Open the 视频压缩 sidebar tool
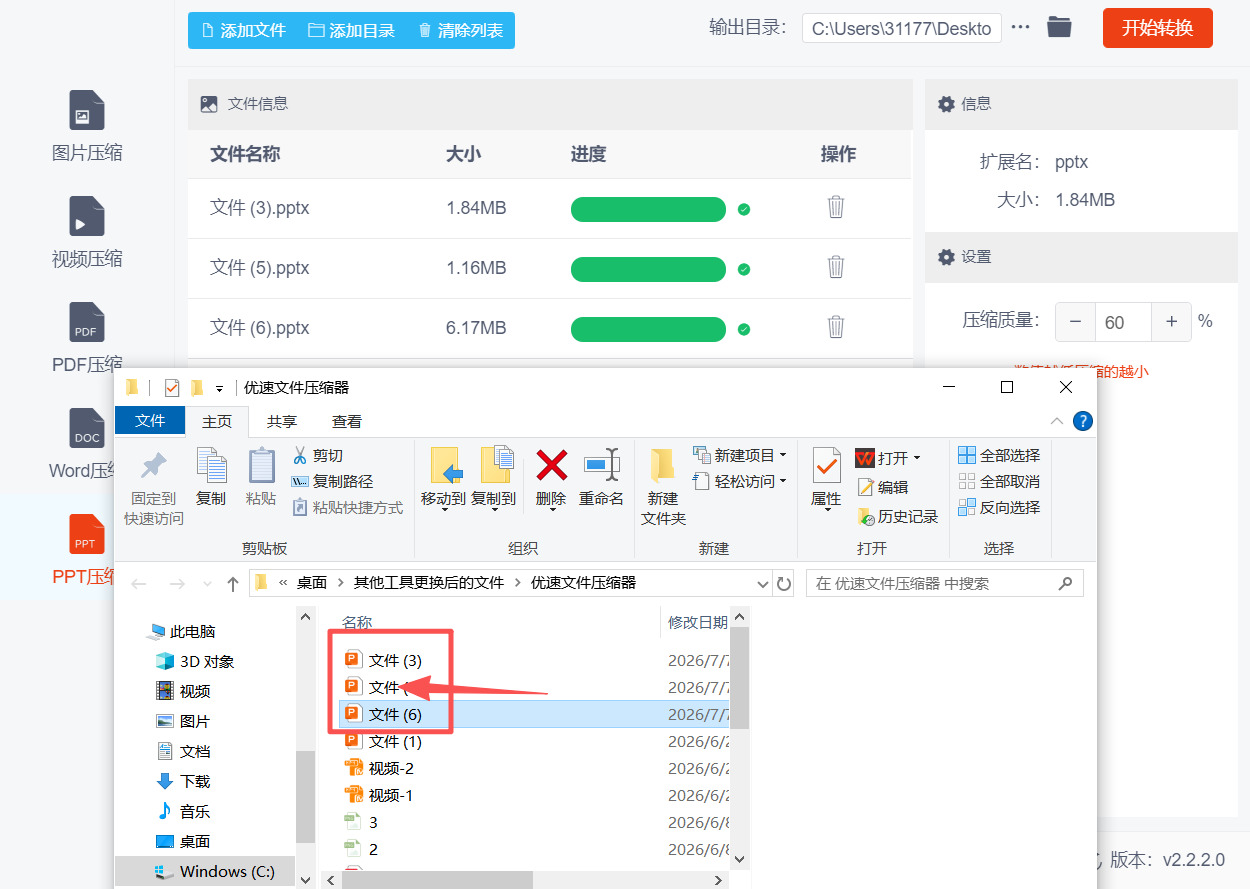This screenshot has height=889, width=1250. tap(87, 233)
